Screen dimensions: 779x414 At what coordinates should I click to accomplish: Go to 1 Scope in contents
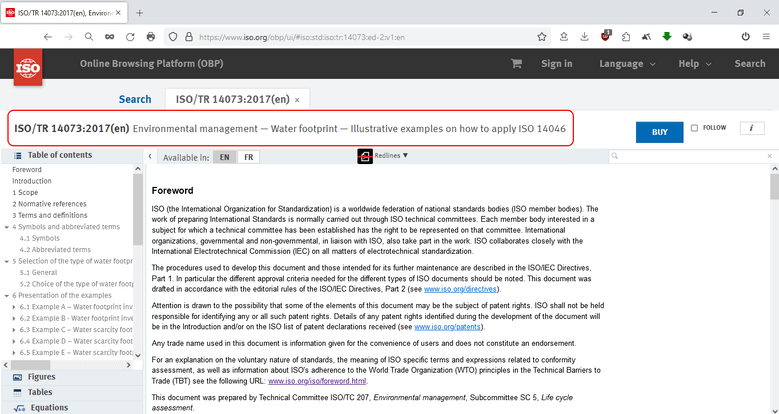pyautogui.click(x=25, y=193)
